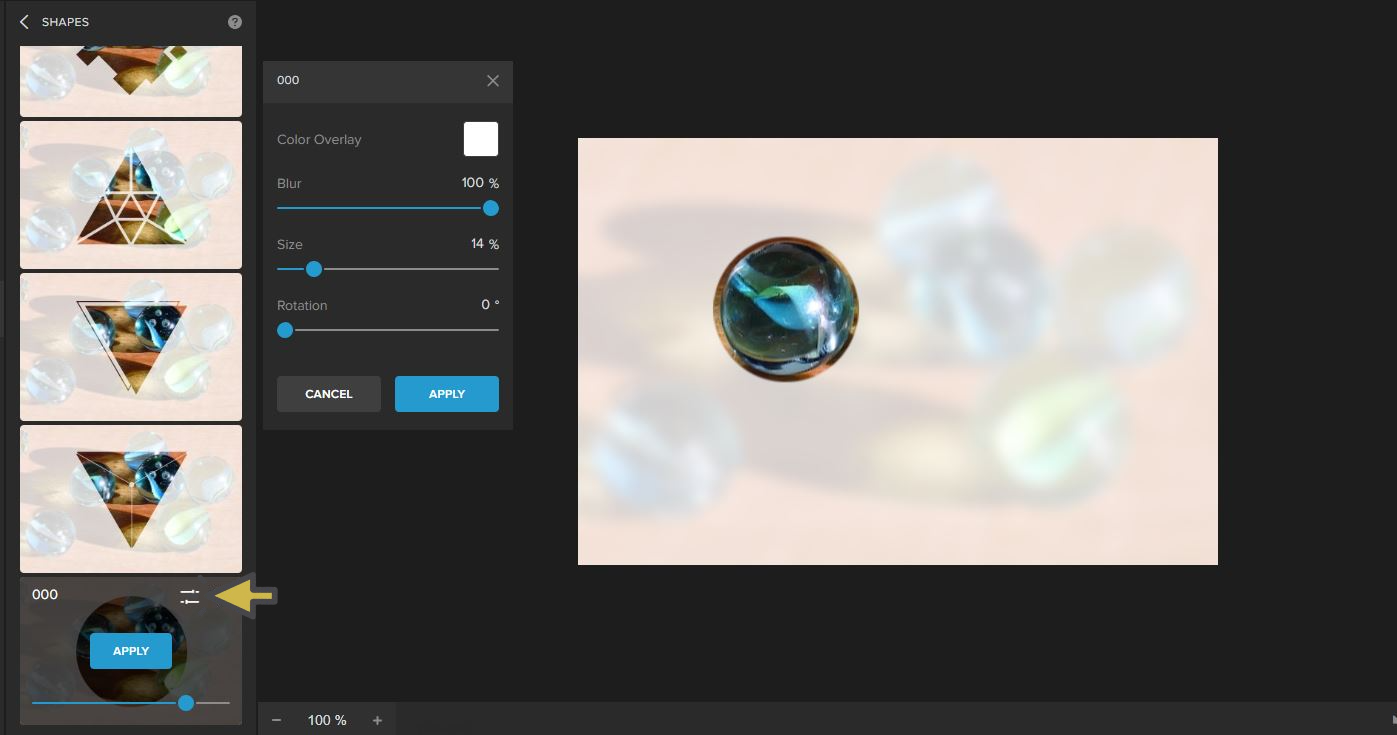Select the outlined inverted triangle shape thumbnail
The image size is (1397, 735).
click(131, 347)
